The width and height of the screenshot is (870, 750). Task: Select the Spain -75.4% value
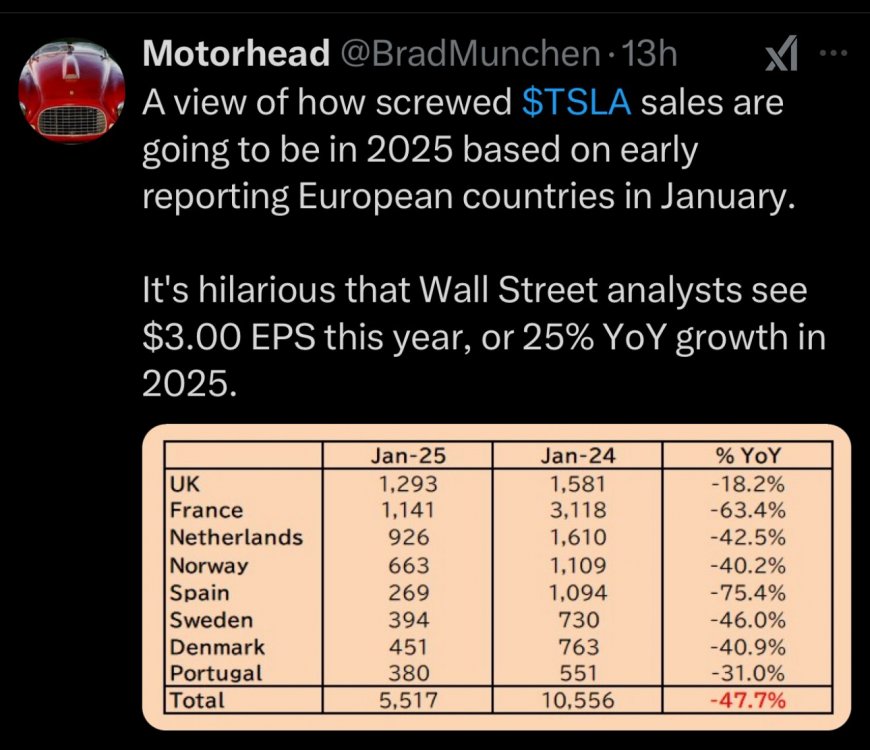pyautogui.click(x=747, y=591)
